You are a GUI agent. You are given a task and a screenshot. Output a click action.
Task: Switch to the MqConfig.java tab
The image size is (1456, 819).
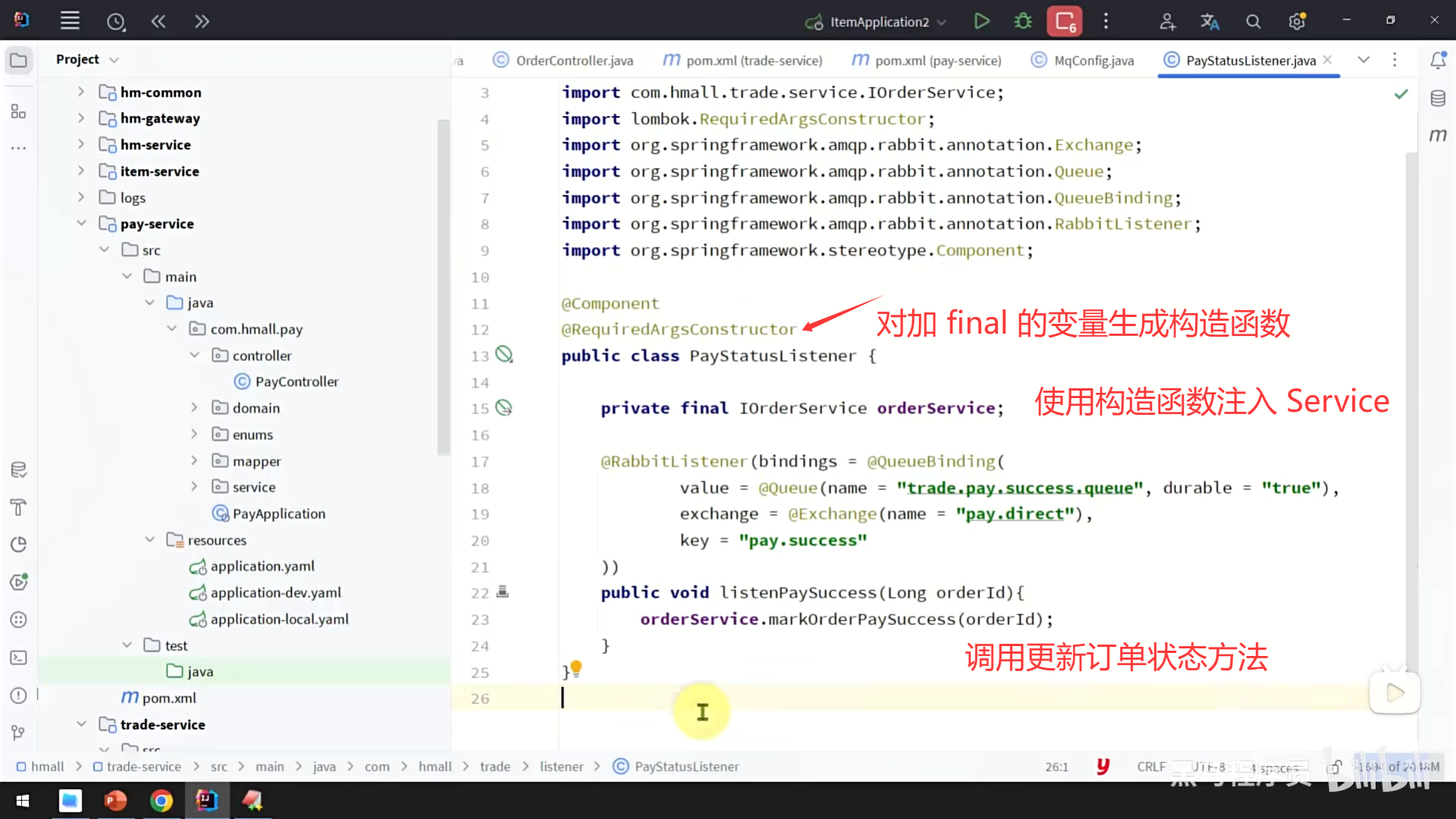click(1093, 61)
